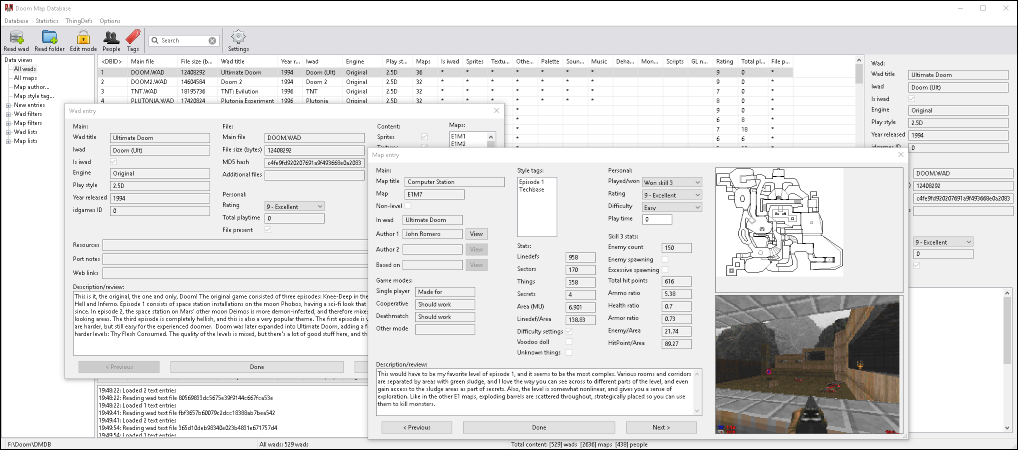Open Difficulty dropdown in Map entry

coord(672,207)
